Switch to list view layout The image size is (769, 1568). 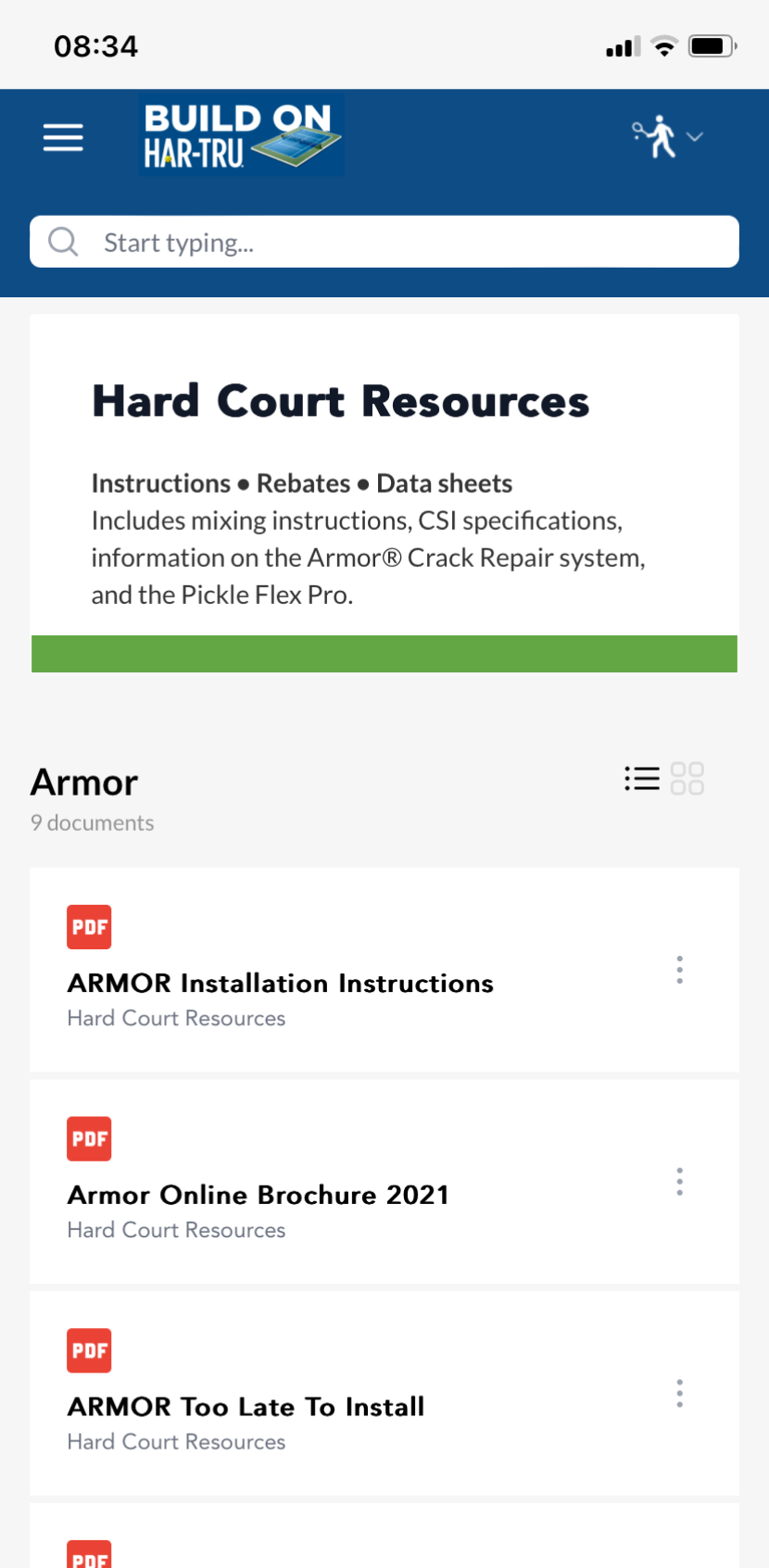click(x=642, y=779)
